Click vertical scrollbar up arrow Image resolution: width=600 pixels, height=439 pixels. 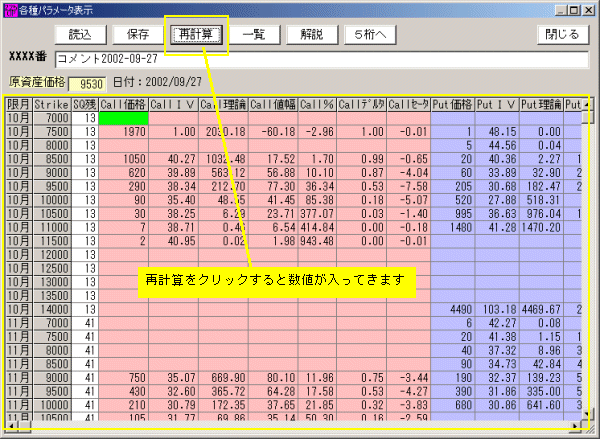click(587, 104)
